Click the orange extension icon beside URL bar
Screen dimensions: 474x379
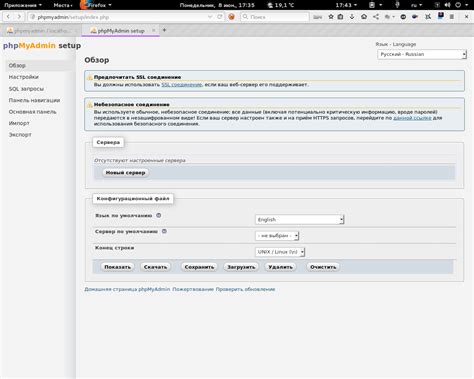(231, 16)
